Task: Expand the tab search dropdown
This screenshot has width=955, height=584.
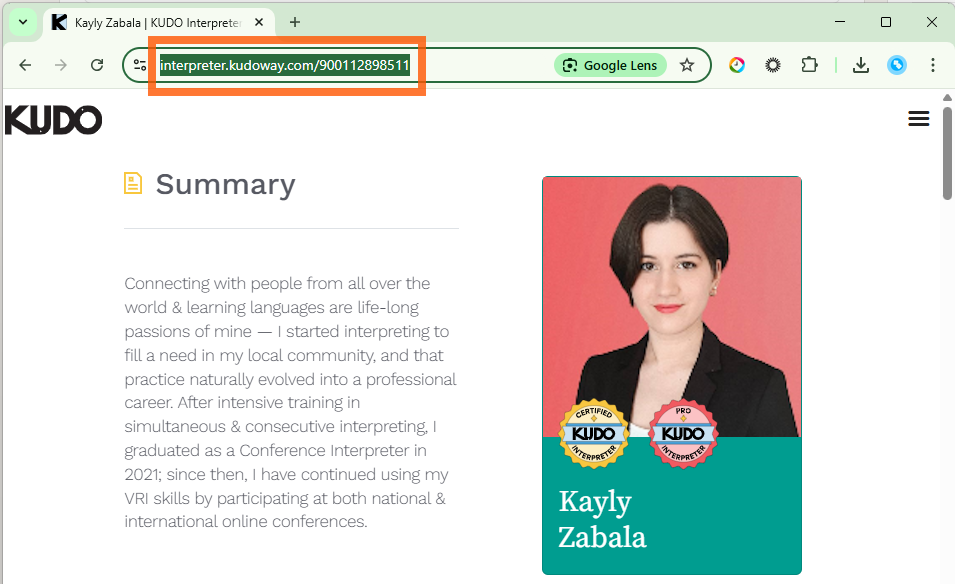Action: click(x=23, y=23)
